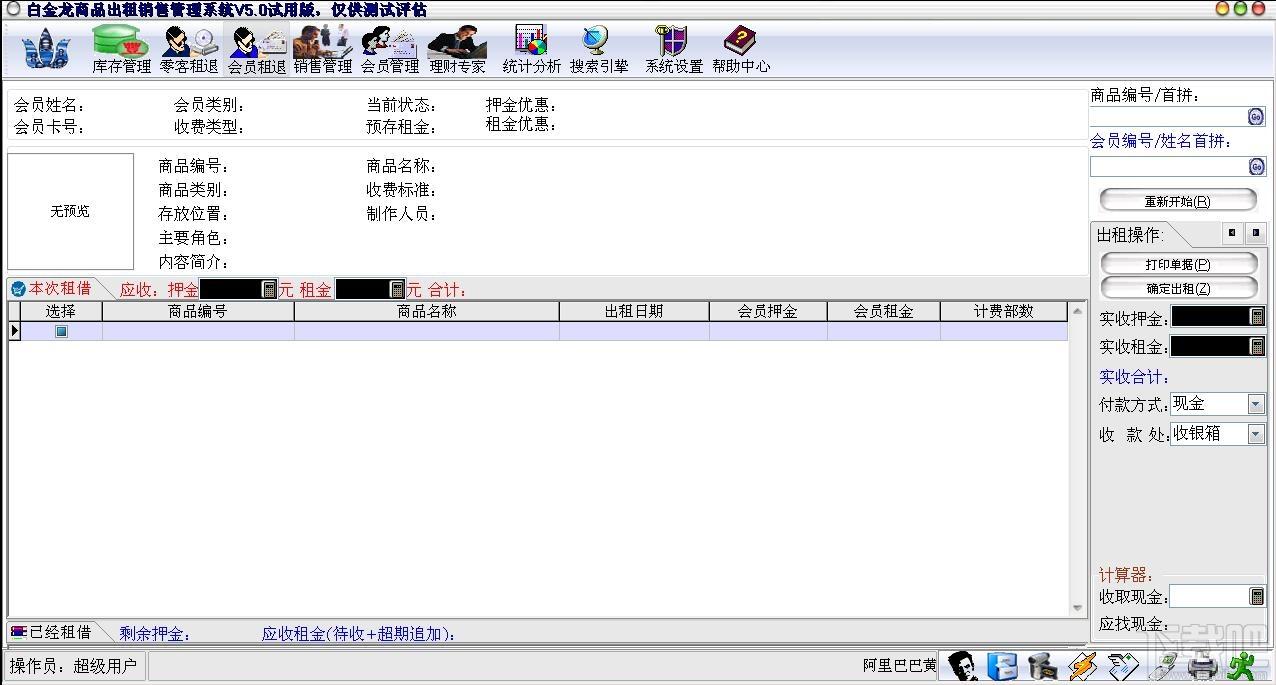Click the camcorder icon in status bar
Viewport: 1276px width, 685px height.
tap(1043, 666)
